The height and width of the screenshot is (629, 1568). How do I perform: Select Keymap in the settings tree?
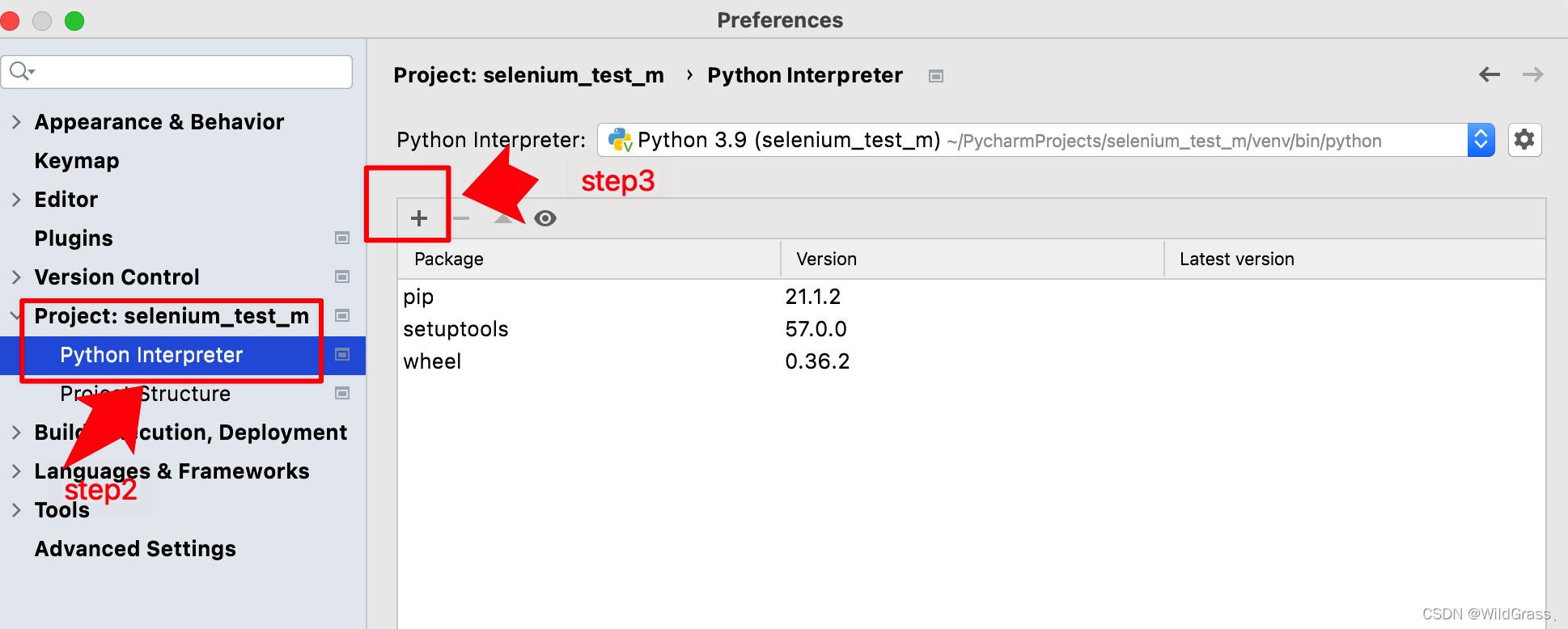[77, 161]
